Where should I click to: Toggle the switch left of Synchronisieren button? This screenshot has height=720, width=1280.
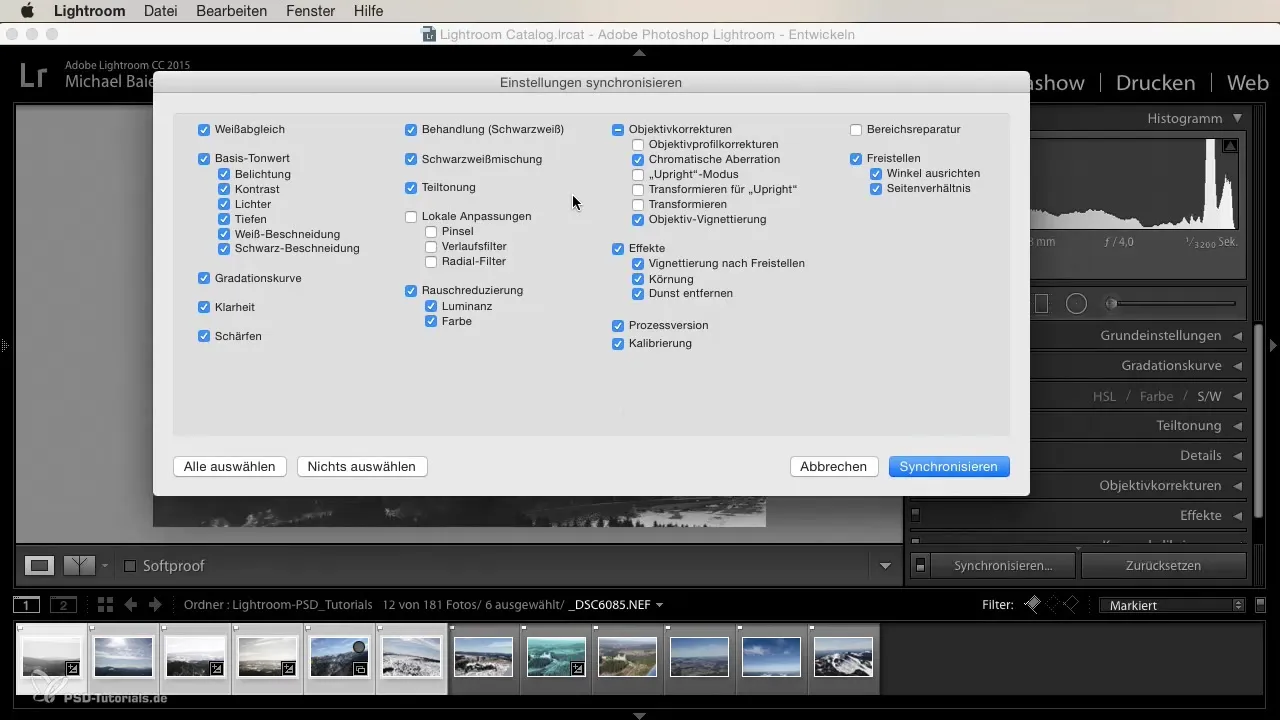click(921, 565)
